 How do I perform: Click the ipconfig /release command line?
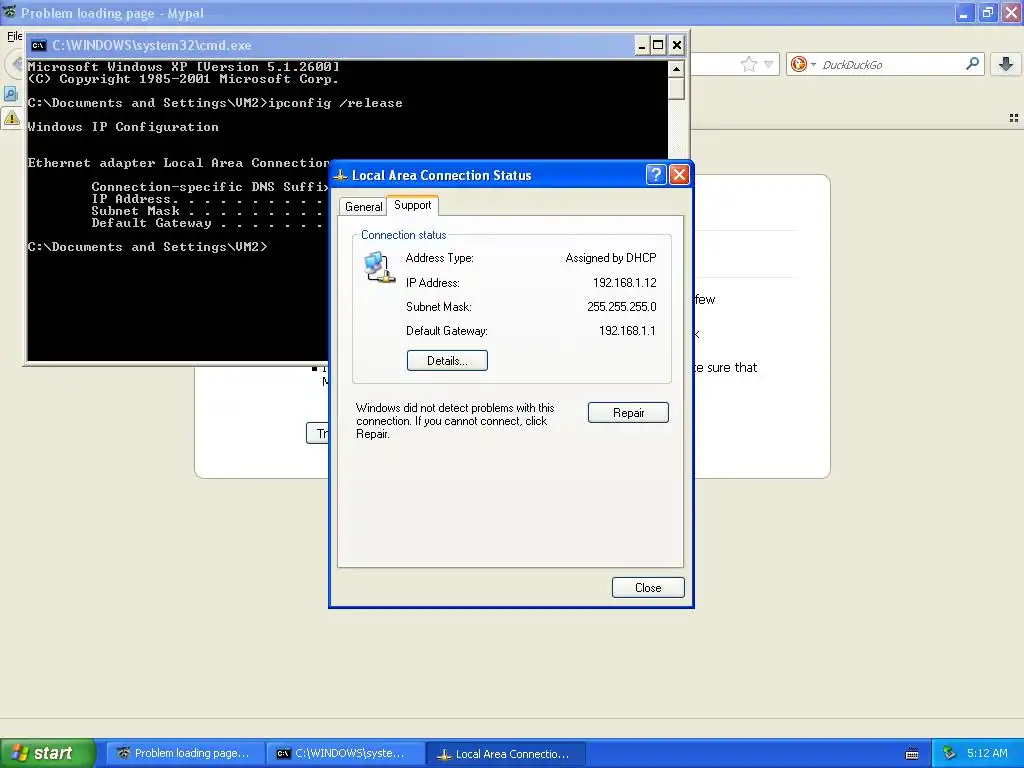pyautogui.click(x=215, y=103)
